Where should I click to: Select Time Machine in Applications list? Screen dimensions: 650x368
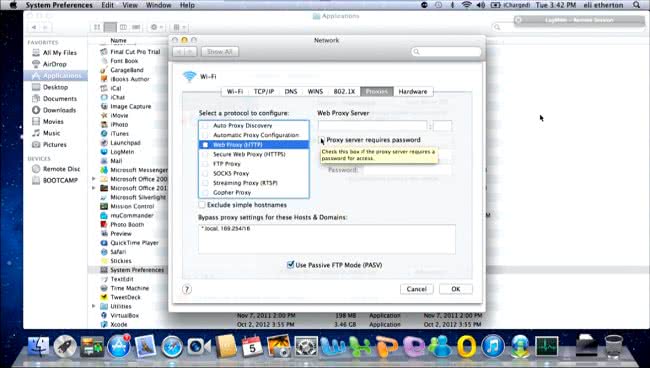(129, 288)
